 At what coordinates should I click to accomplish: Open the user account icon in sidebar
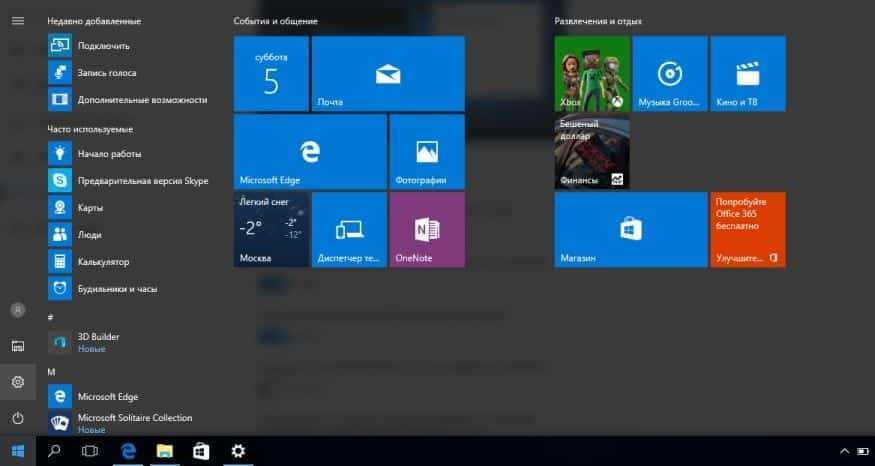(18, 310)
